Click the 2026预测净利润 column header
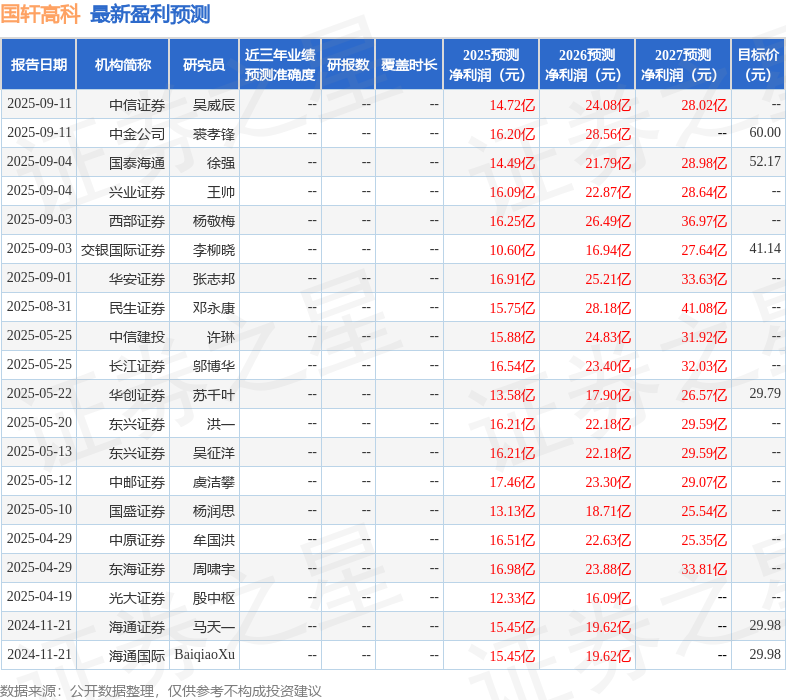786x700 pixels. pyautogui.click(x=587, y=65)
